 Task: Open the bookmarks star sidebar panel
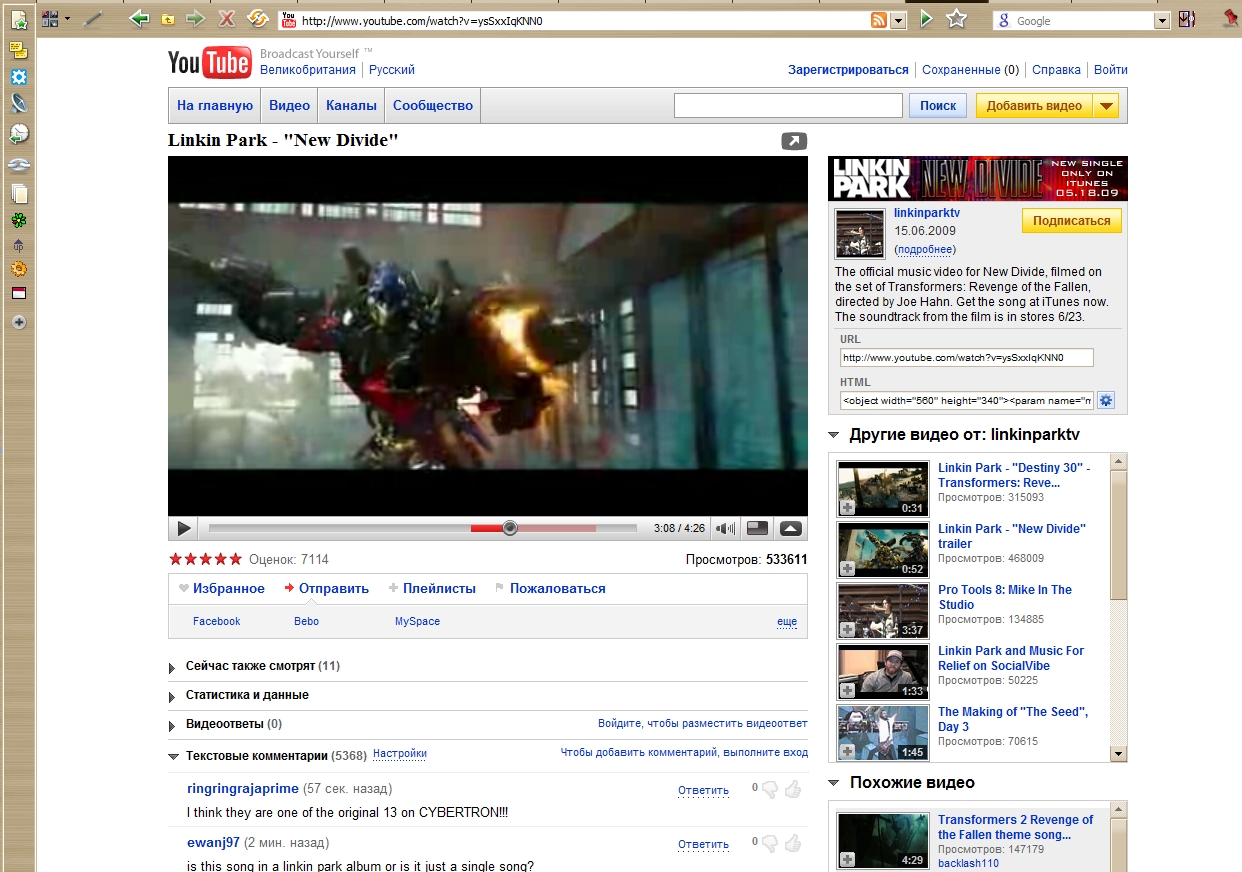click(x=19, y=20)
